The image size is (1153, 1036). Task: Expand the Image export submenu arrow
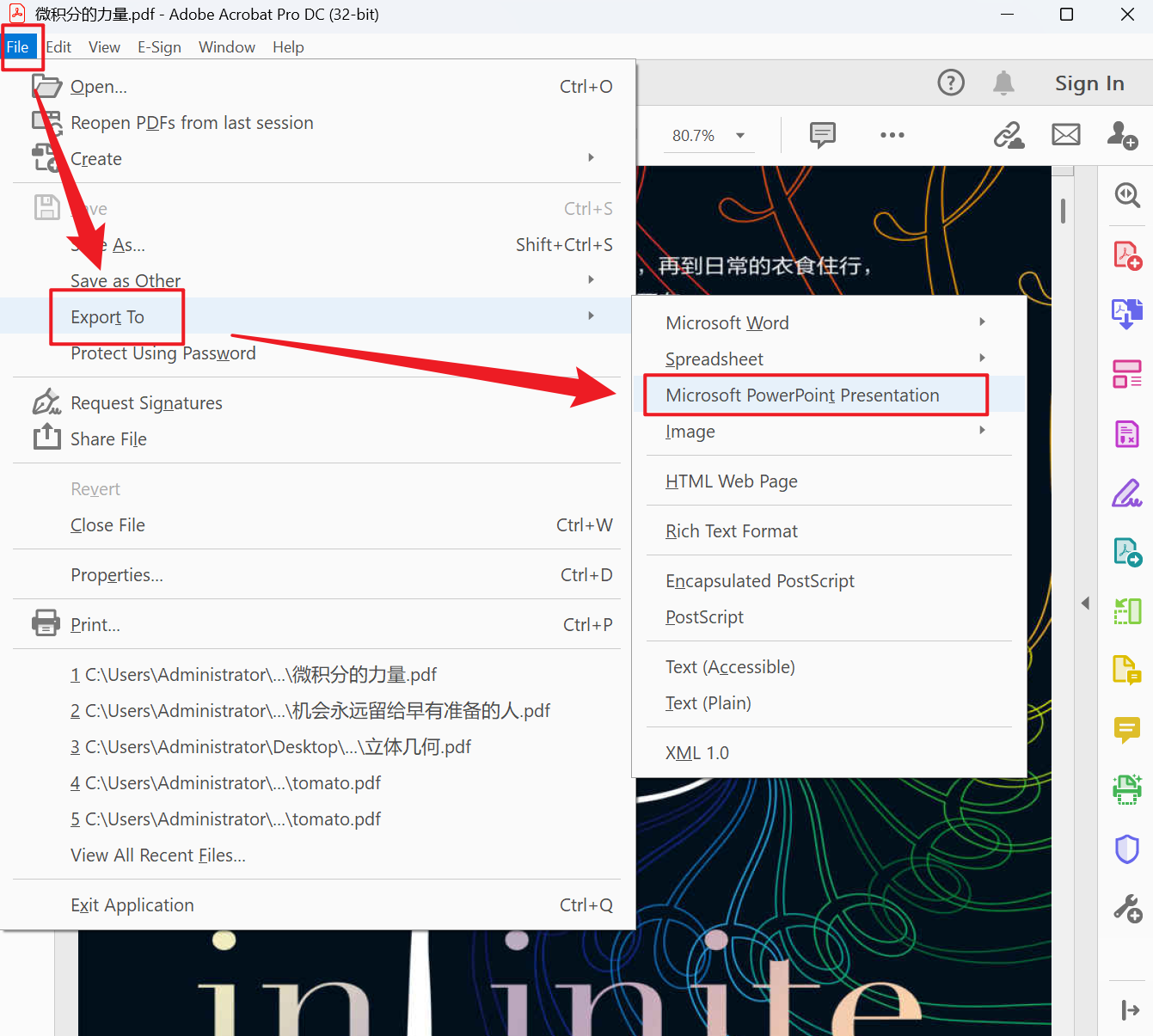click(982, 431)
